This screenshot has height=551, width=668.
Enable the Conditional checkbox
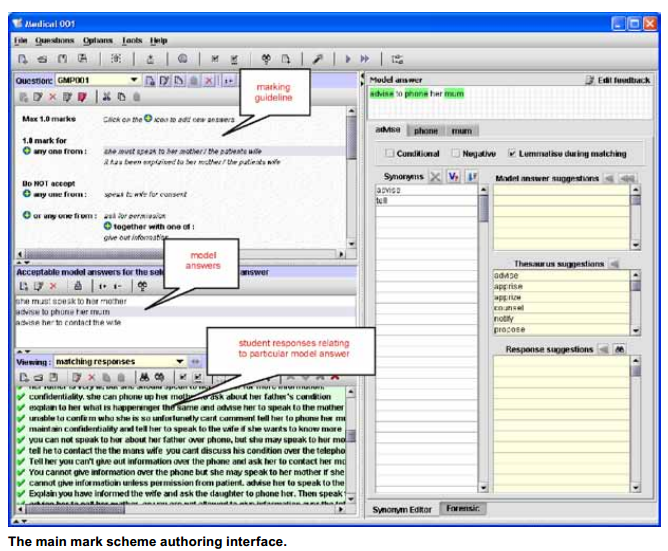click(390, 153)
